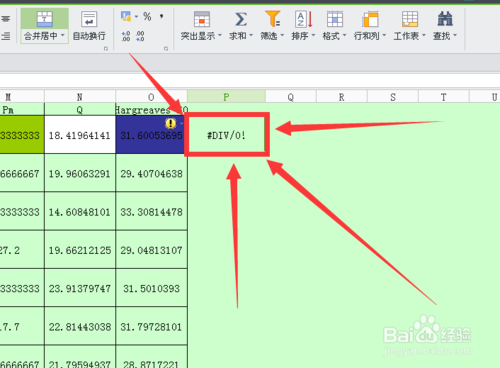Viewport: 500px width, 368px height.
Task: Click the 查找 find binoculars icon
Action: [x=445, y=19]
